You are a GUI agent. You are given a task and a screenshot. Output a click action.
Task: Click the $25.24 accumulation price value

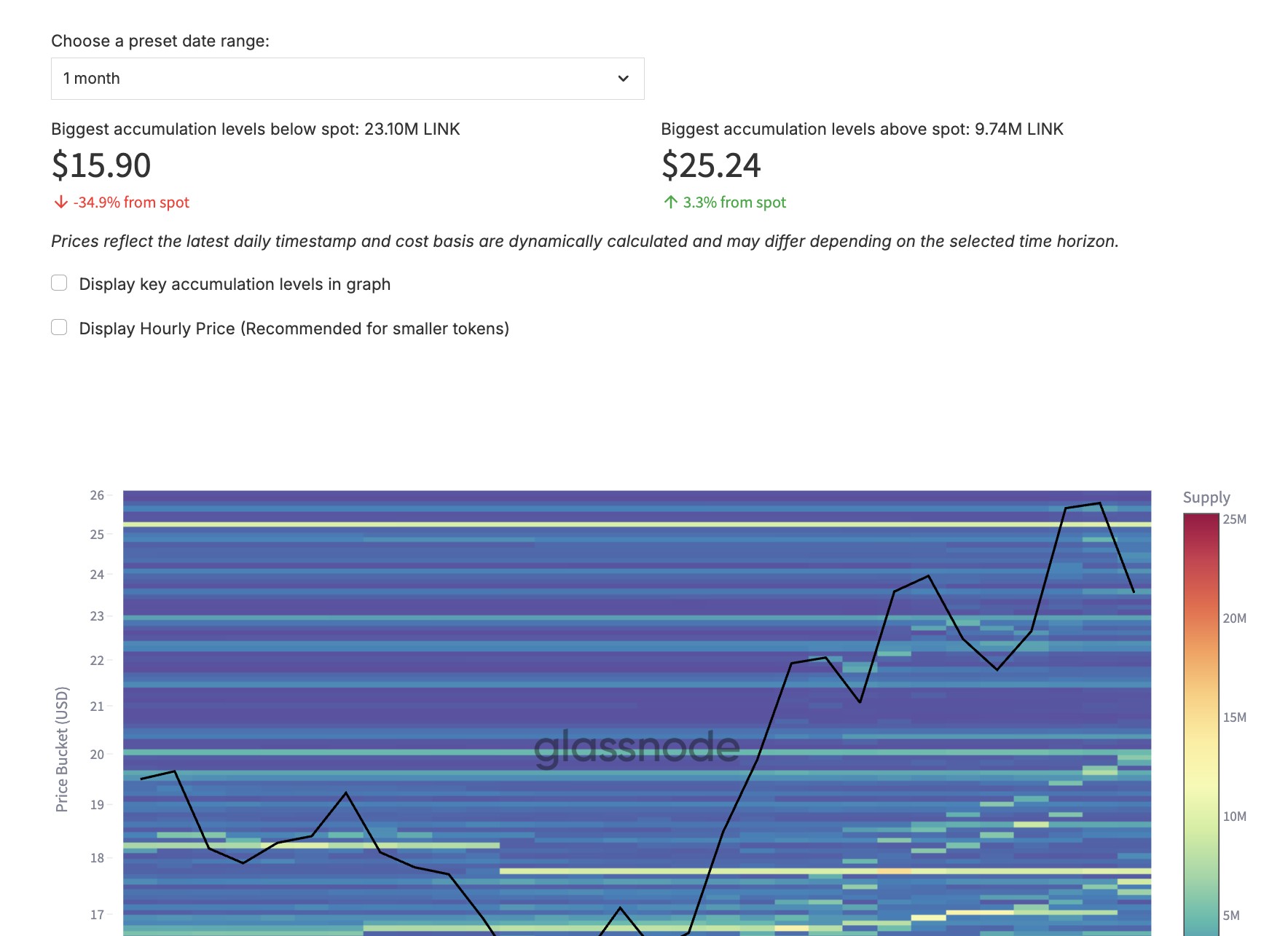711,165
